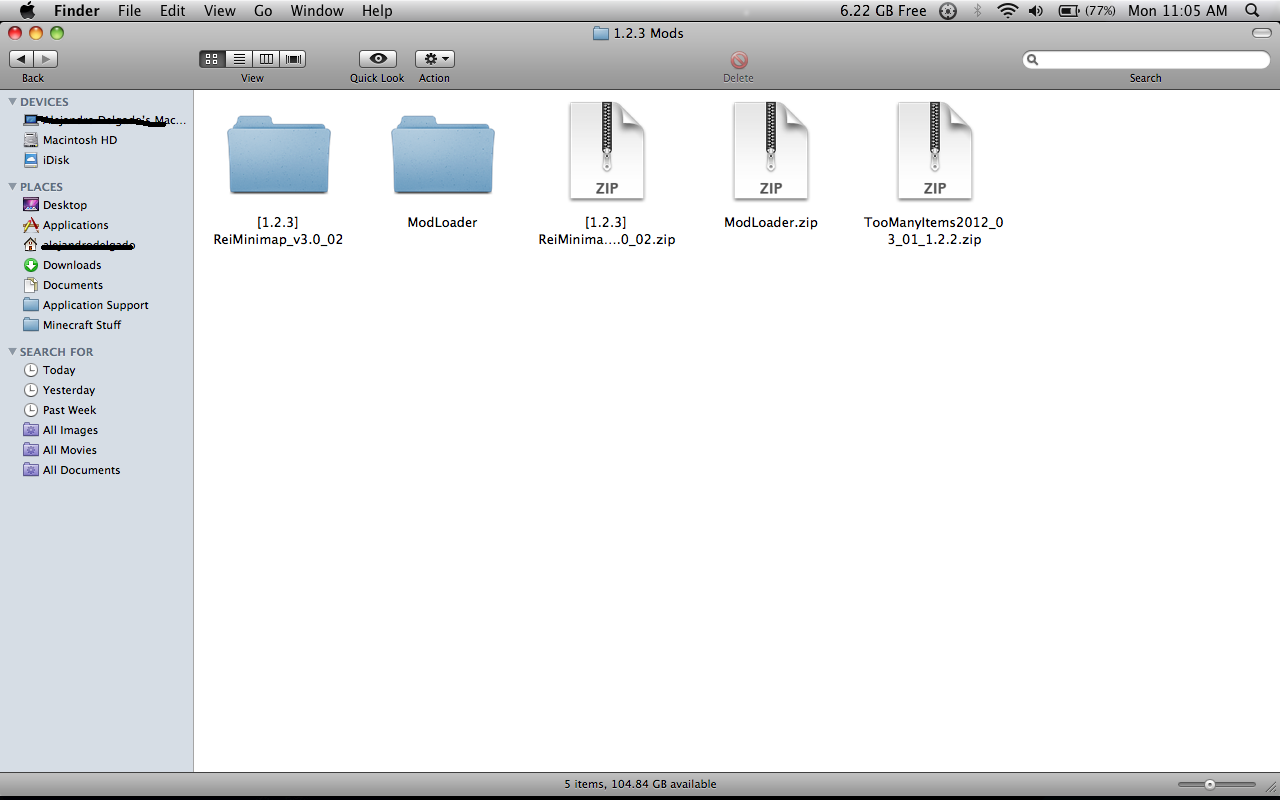
Task: Click the Delete toolbar icon
Action: [x=739, y=60]
